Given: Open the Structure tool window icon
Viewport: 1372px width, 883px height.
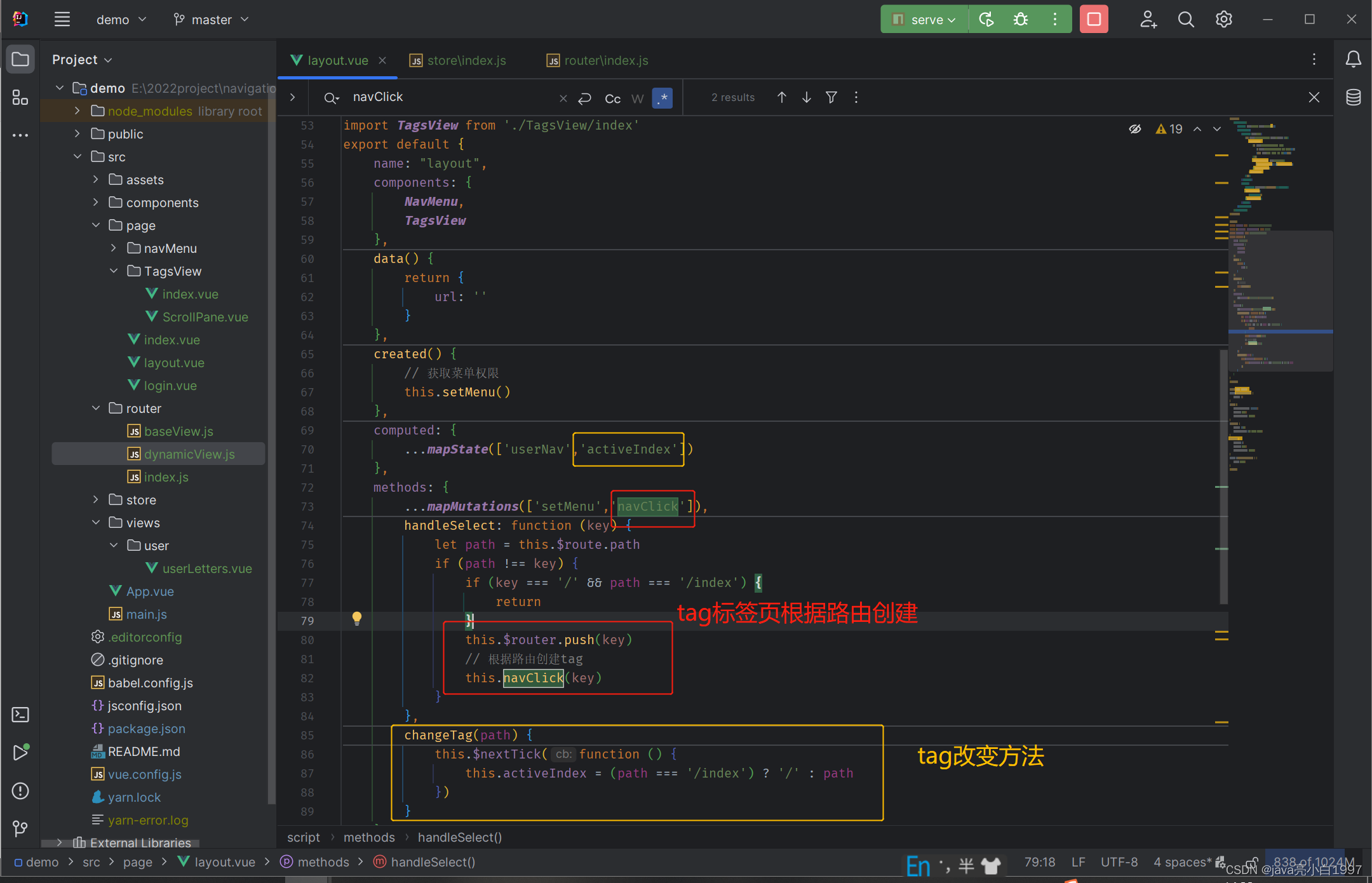Looking at the screenshot, I should coord(20,98).
